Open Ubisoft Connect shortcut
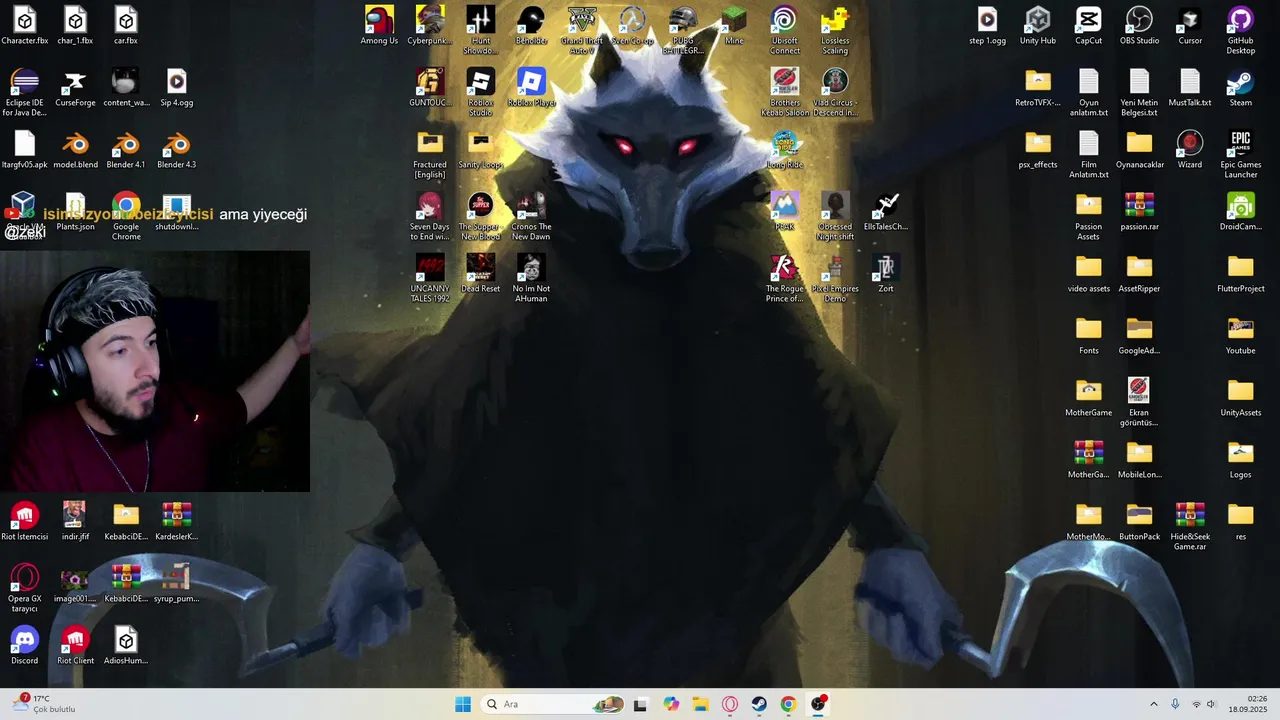The height and width of the screenshot is (720, 1280). click(x=784, y=30)
